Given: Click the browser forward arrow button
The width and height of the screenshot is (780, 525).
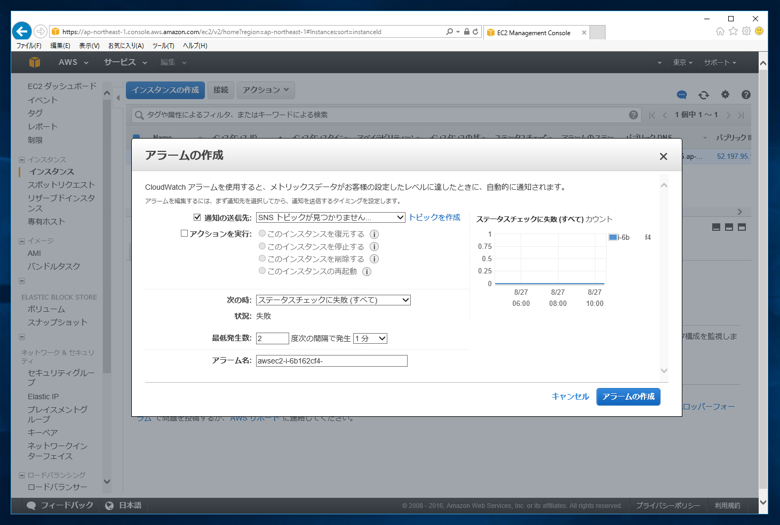Looking at the screenshot, I should 41,31.
